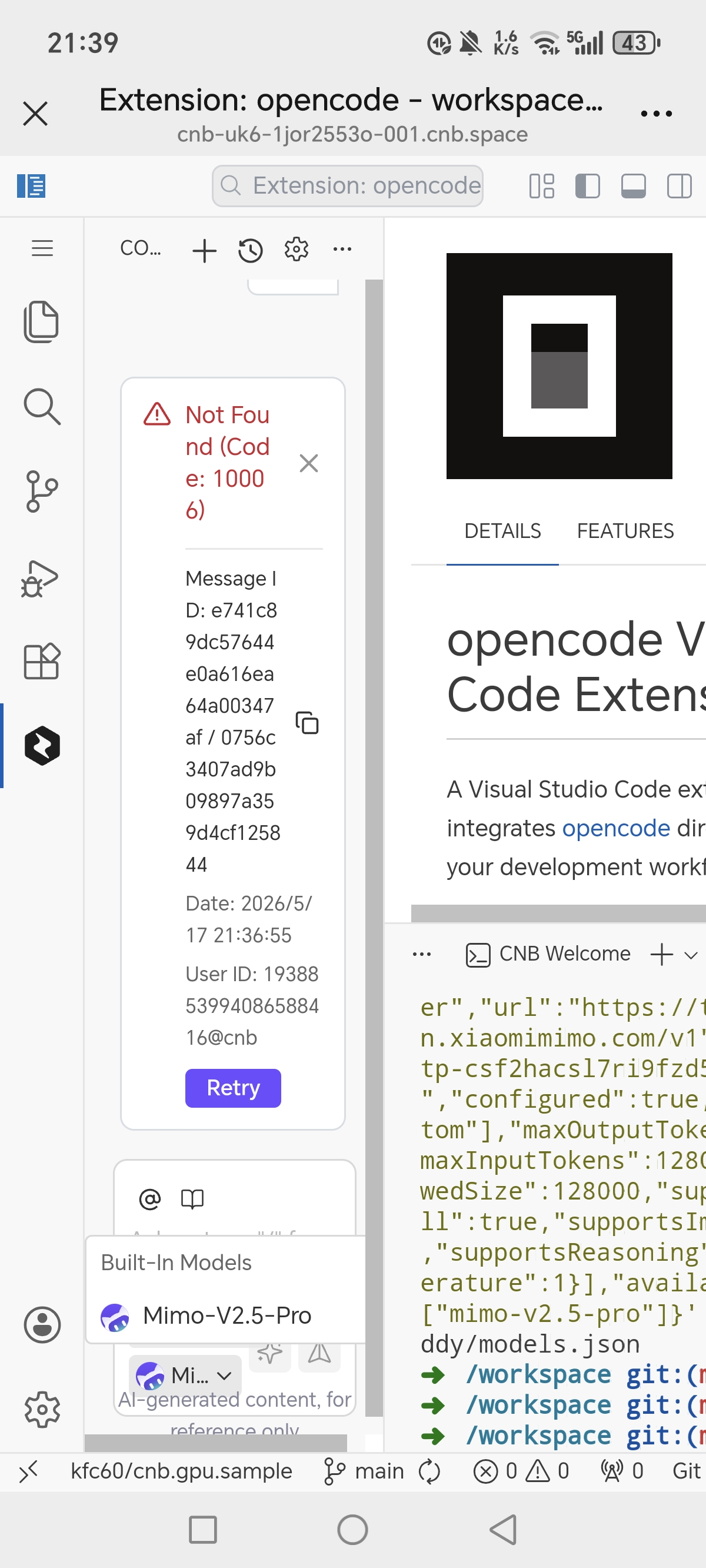The image size is (706, 1568).
Task: Close the browser page with X icon
Action: (35, 114)
